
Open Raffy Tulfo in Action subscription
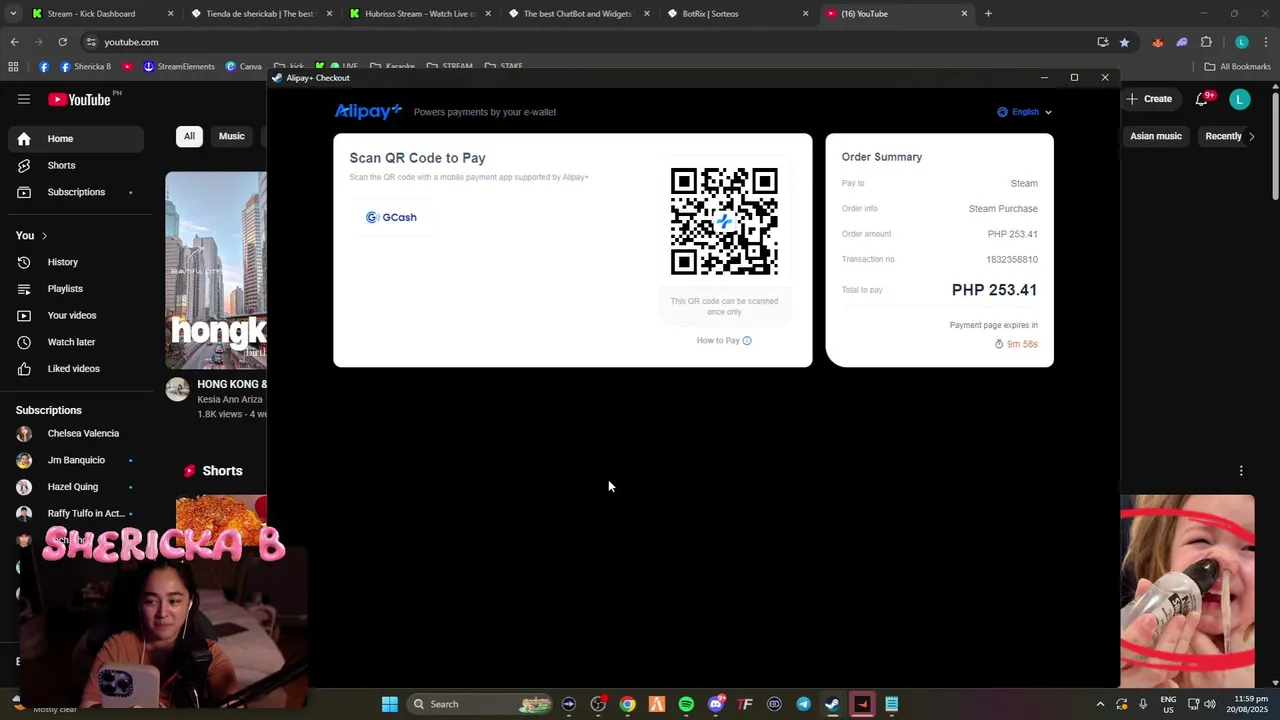(76, 514)
